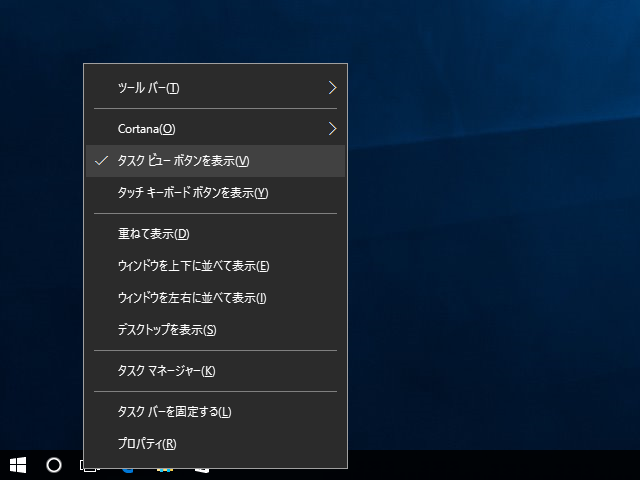Image resolution: width=640 pixels, height=480 pixels.
Task: Enable タッチ キーボード ボタンを表示(Y)
Action: click(x=216, y=193)
